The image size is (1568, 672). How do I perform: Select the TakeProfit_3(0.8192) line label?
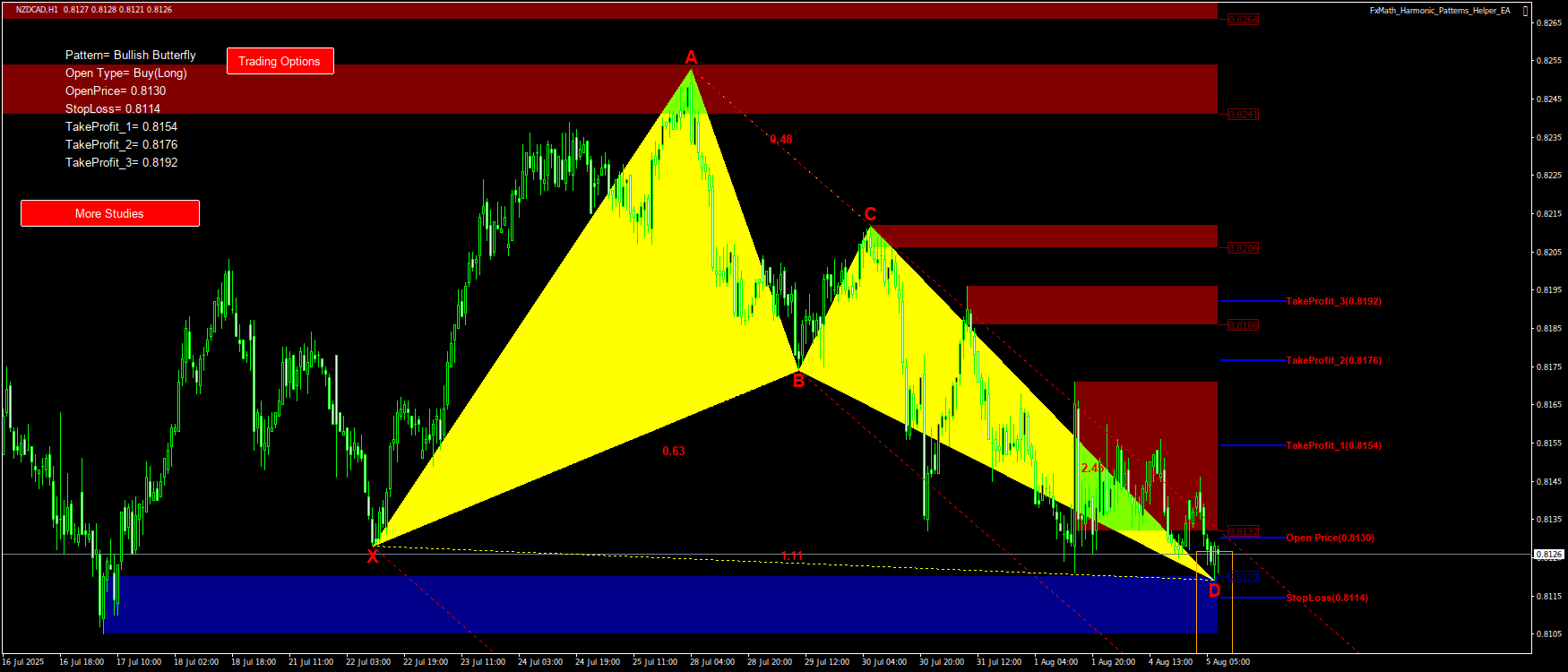click(1333, 301)
